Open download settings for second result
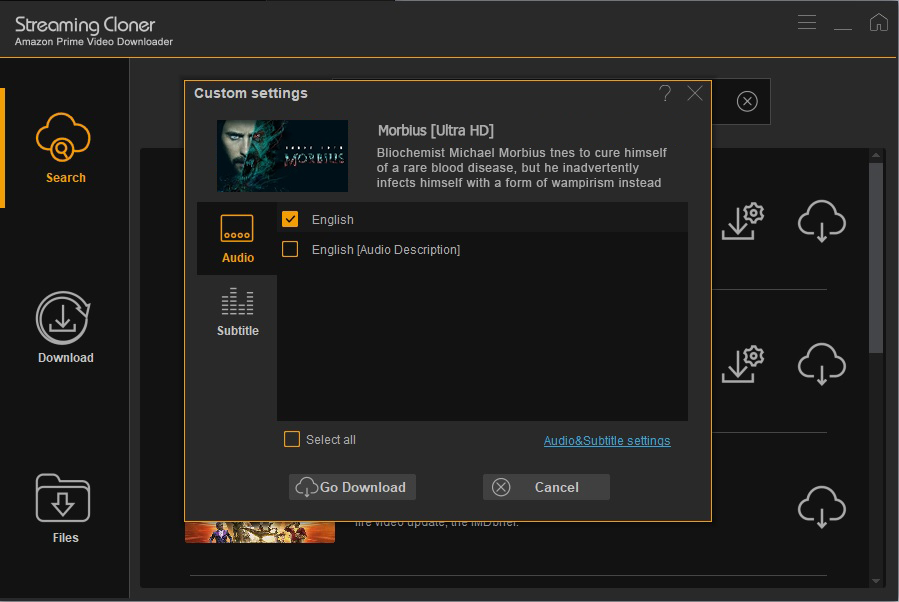Viewport: 899px width, 602px height. [743, 364]
